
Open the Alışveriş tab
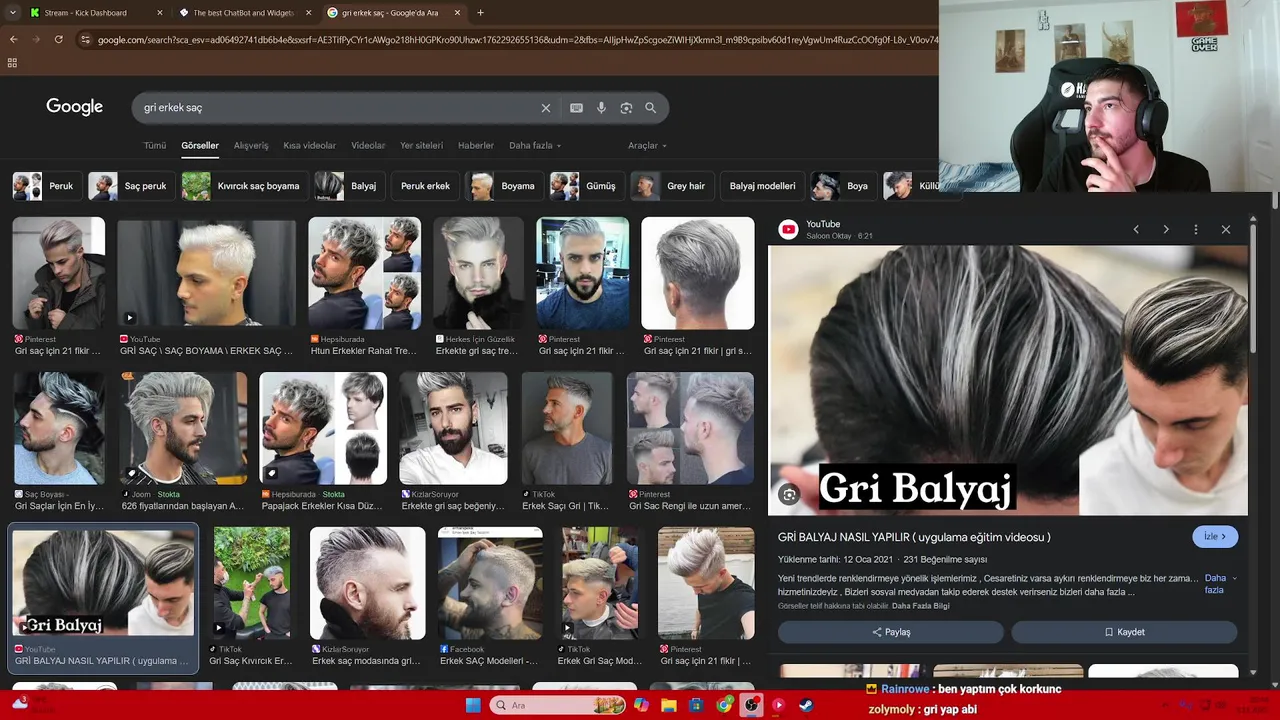click(251, 145)
